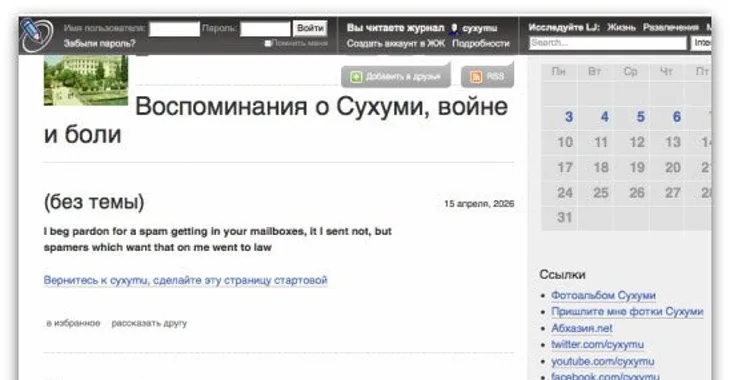The width and height of the screenshot is (730, 380).
Task: Click calendar day 24
Action: pos(565,192)
